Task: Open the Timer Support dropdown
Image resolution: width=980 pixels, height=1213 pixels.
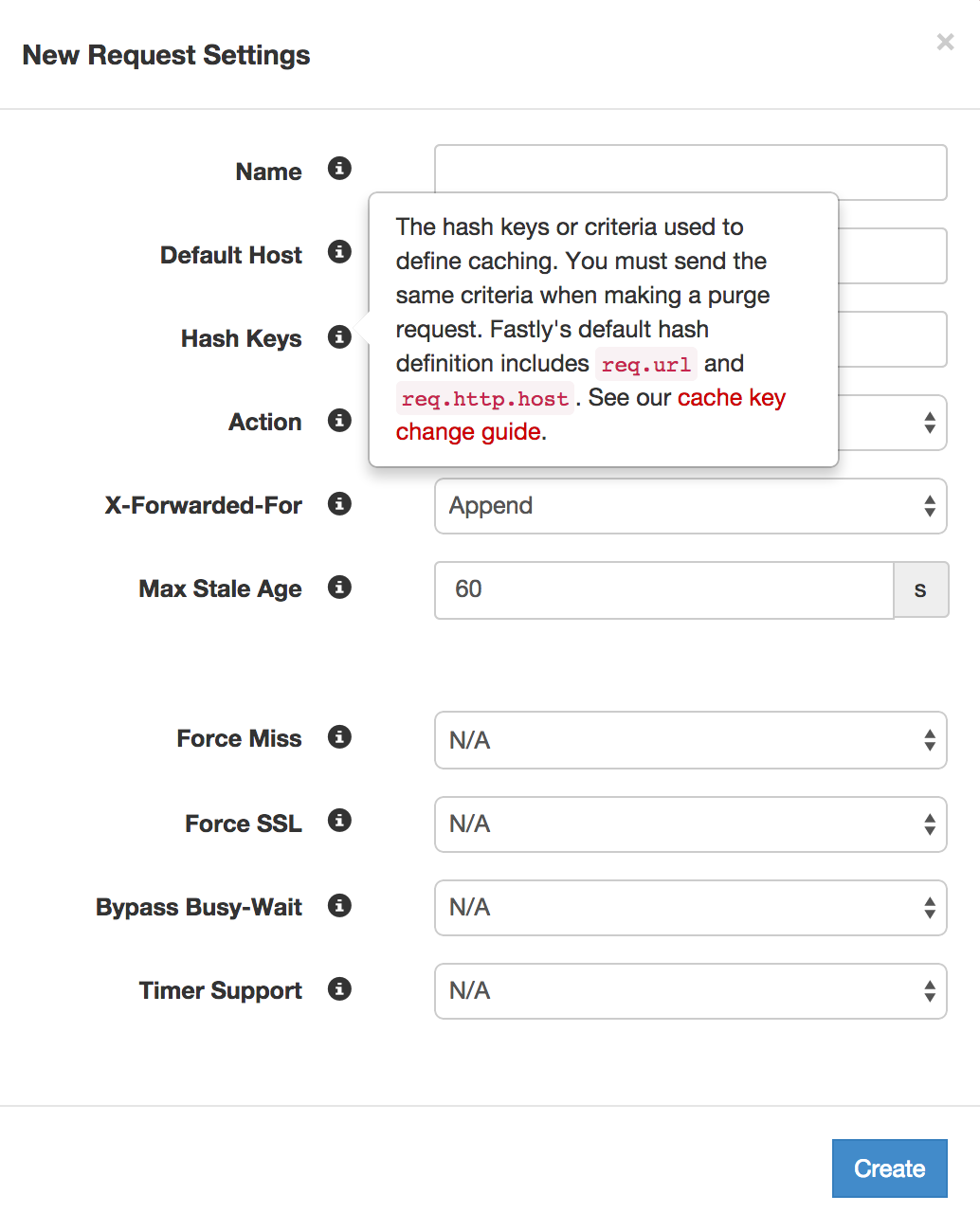Action: click(690, 990)
